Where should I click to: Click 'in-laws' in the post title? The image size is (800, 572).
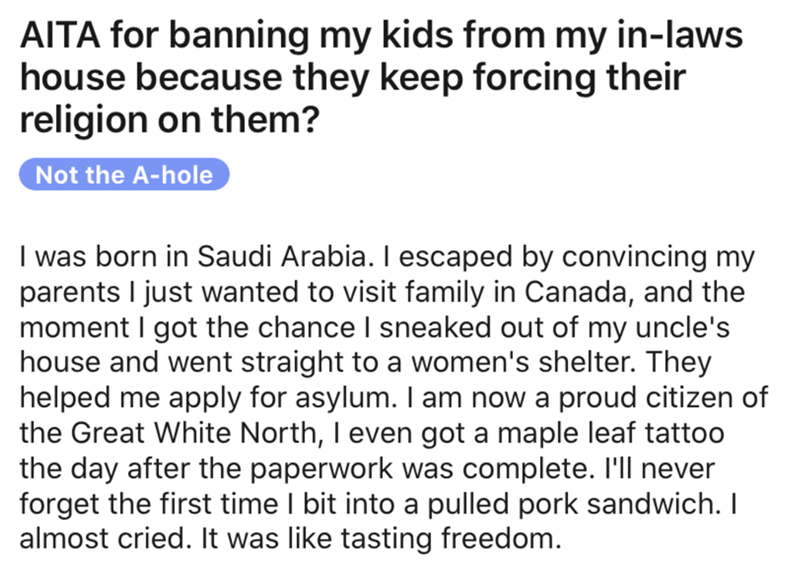(x=680, y=35)
